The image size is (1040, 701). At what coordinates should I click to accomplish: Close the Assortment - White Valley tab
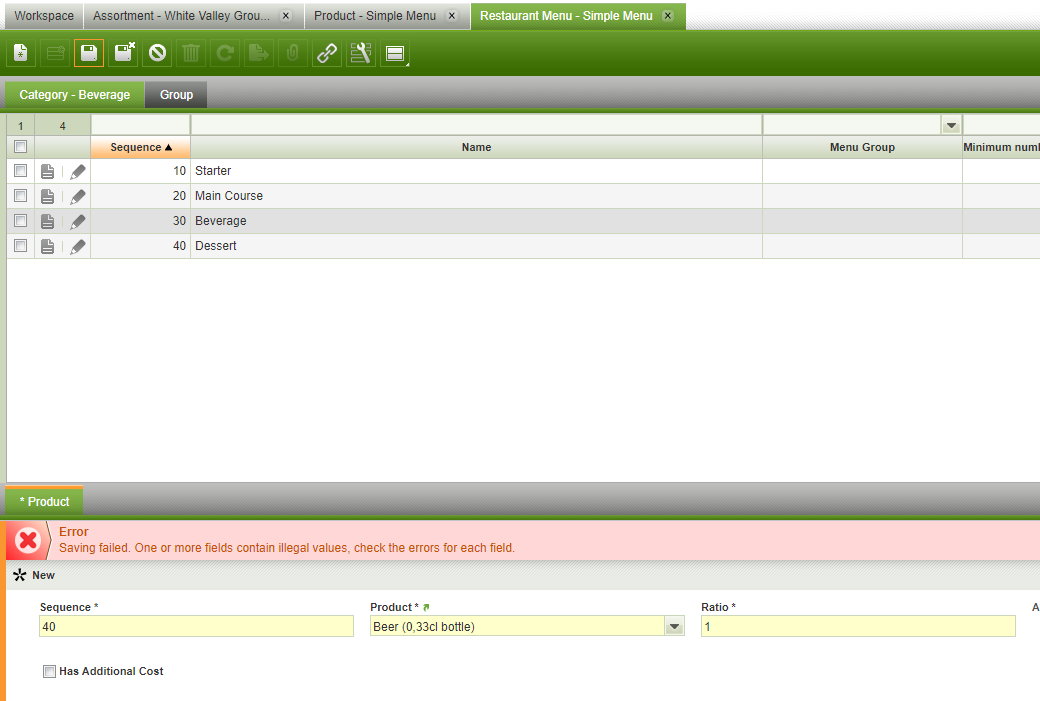[x=286, y=16]
